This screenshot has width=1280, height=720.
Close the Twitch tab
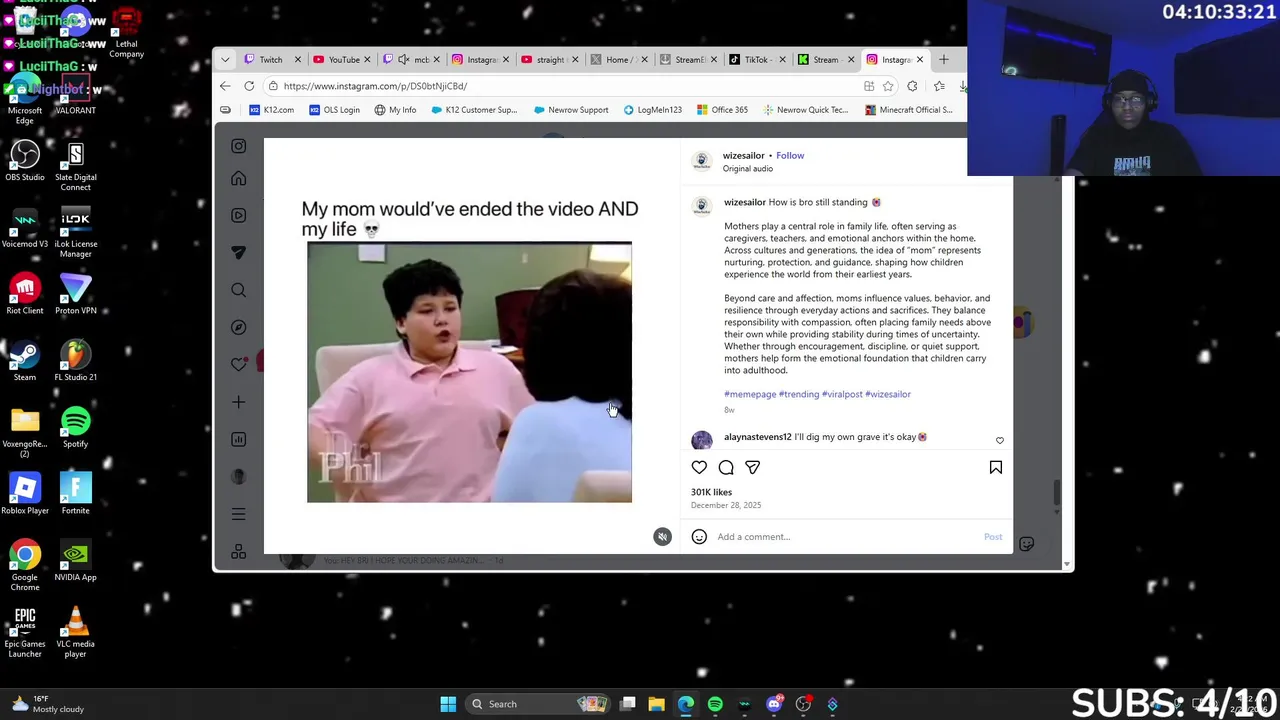pyautogui.click(x=297, y=59)
